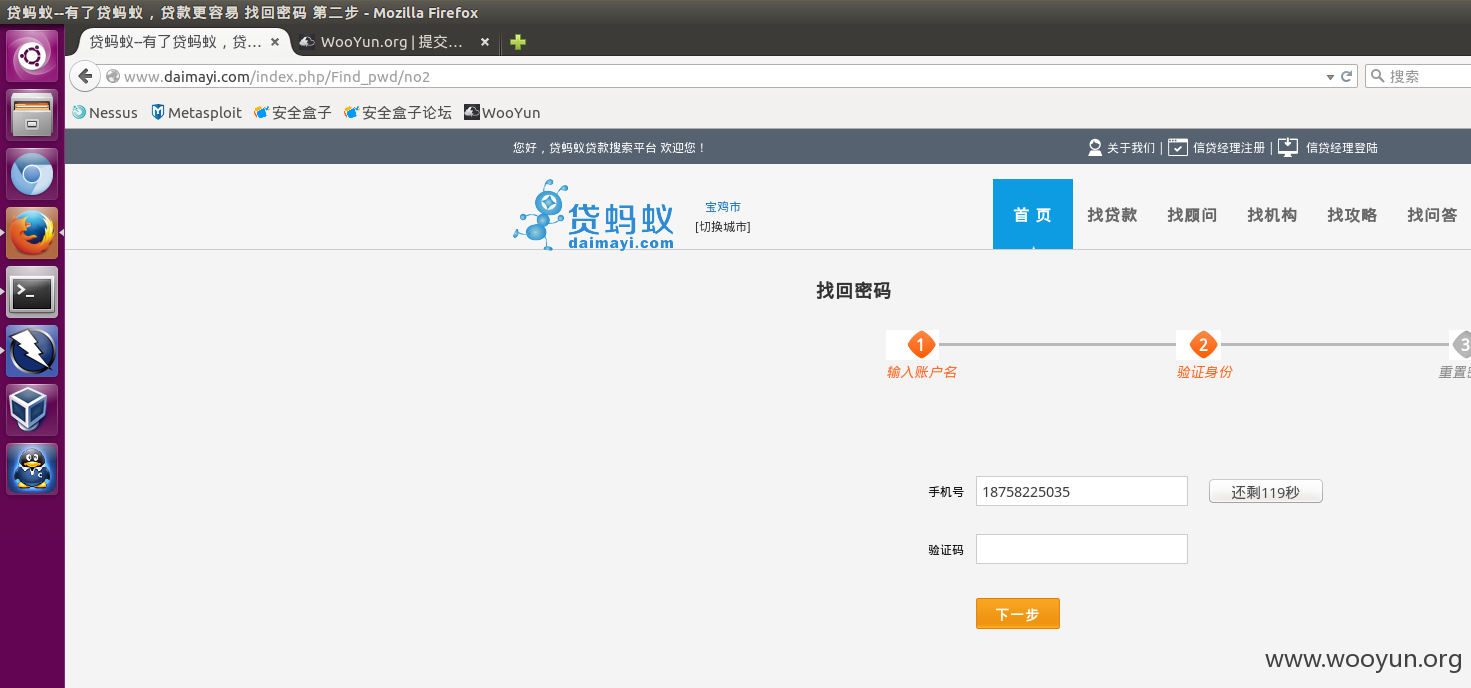The image size is (1471, 688).
Task: Click the search magnifier icon
Action: pos(1377,76)
